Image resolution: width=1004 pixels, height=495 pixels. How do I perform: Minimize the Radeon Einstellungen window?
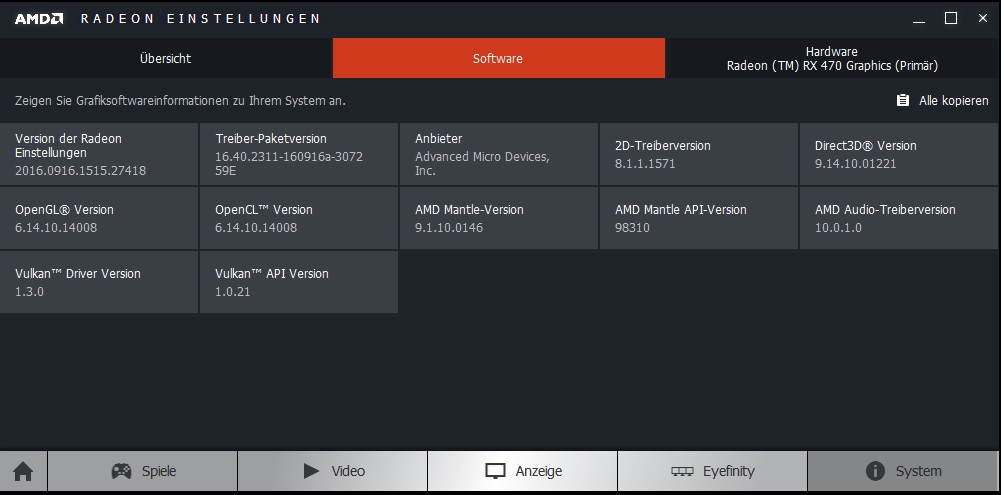tap(919, 19)
